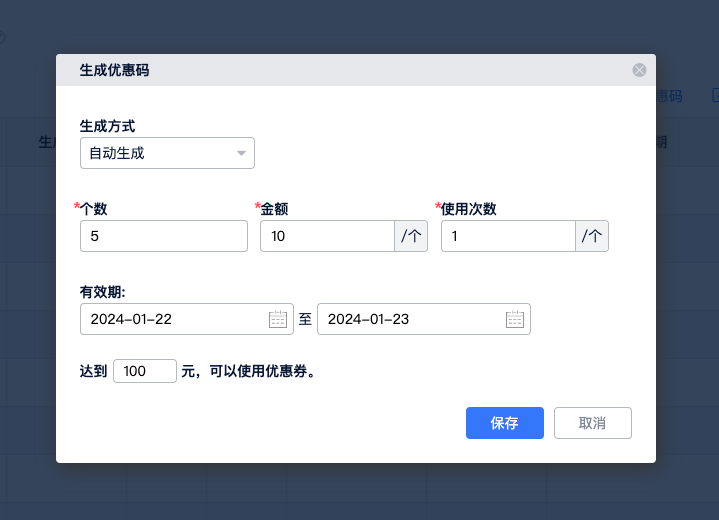Focus the 100 元 threshold input box
The image size is (719, 520).
[145, 371]
